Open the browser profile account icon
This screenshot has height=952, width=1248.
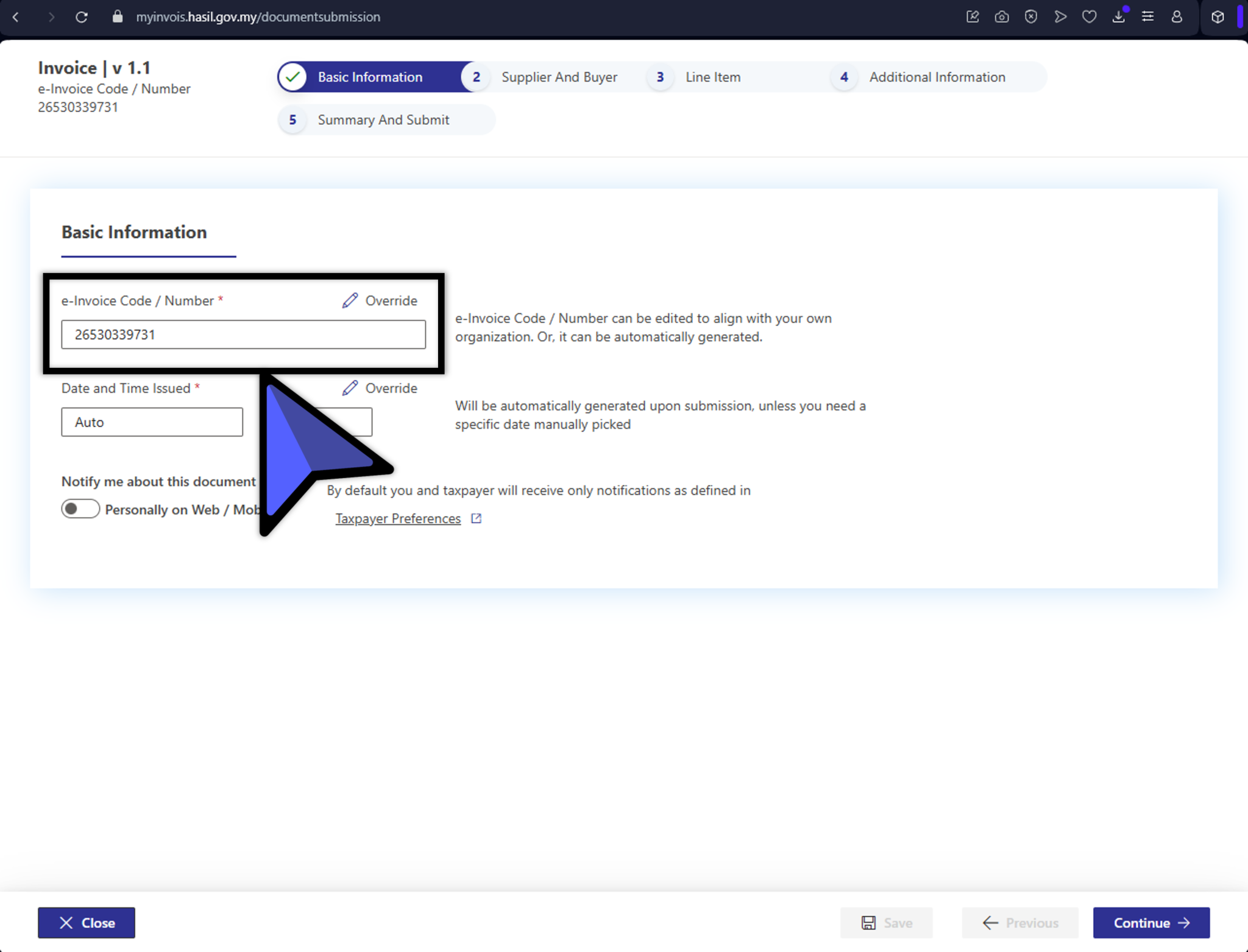1177,17
